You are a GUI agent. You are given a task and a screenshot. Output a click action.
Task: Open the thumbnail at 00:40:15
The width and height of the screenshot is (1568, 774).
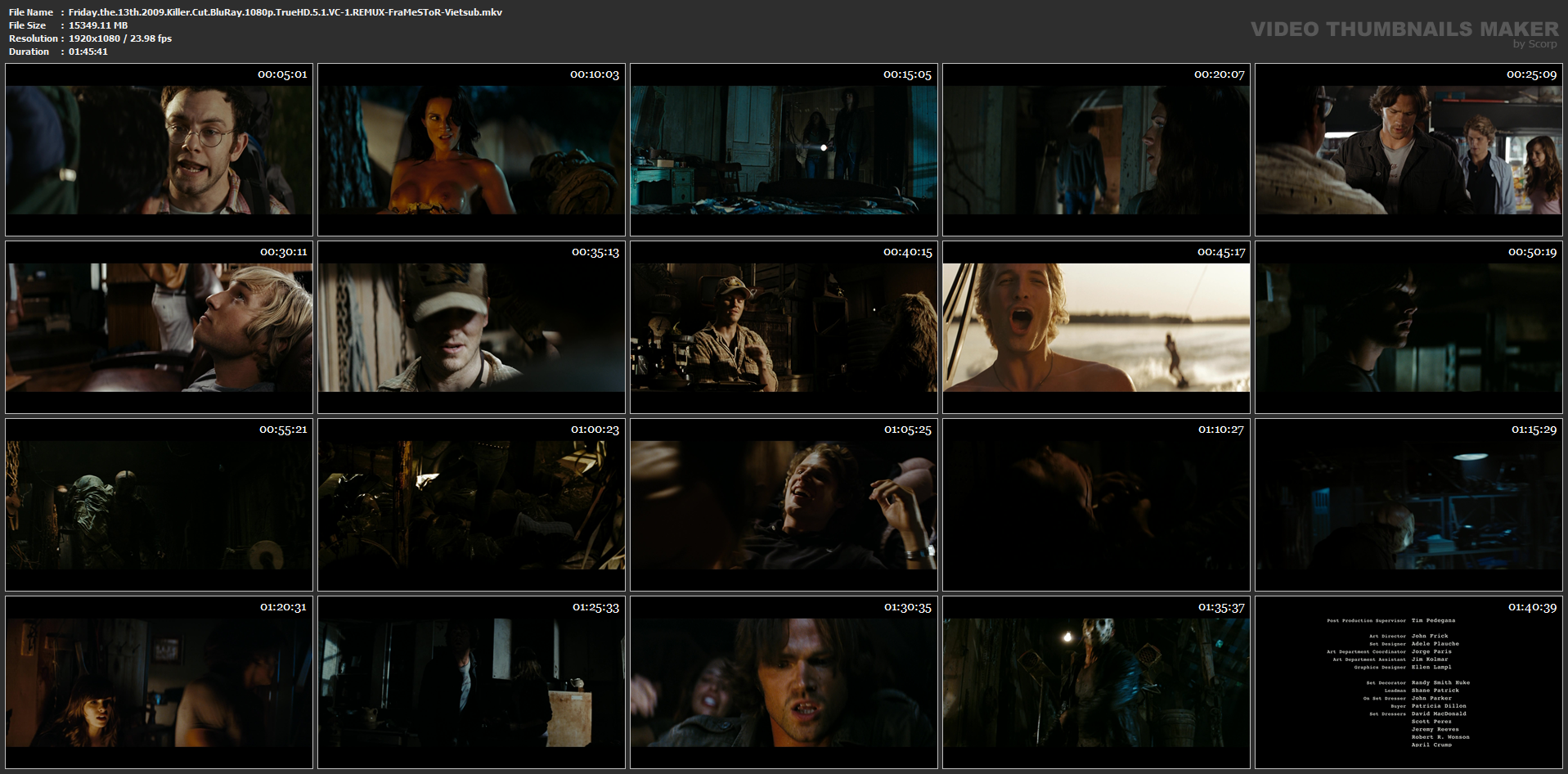tap(784, 327)
